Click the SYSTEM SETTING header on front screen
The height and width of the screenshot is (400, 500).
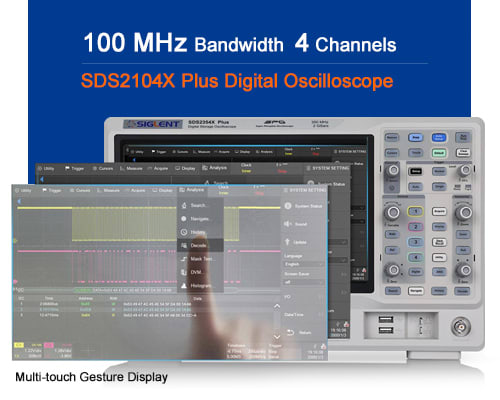click(304, 190)
